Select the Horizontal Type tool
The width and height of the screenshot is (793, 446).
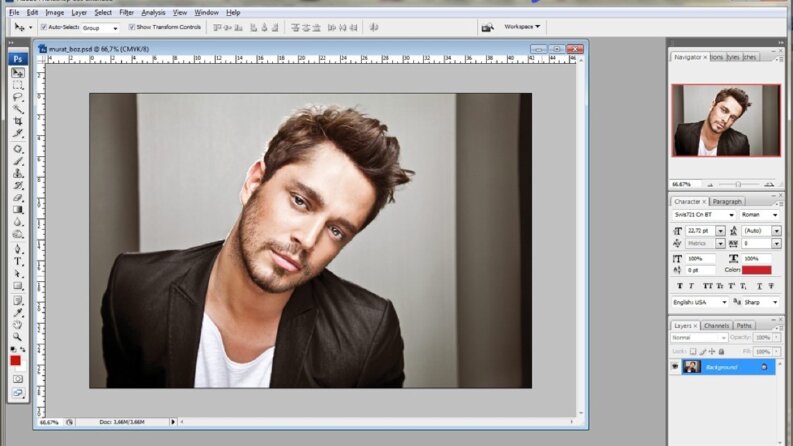point(18,261)
